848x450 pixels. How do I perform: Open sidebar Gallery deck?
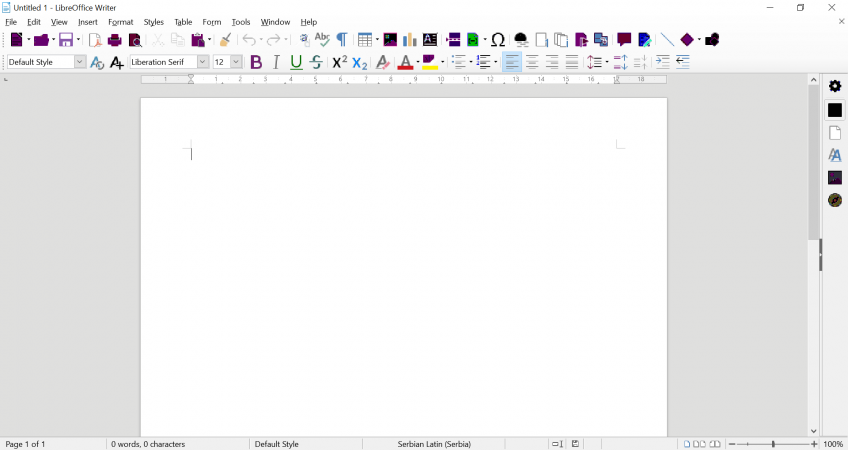point(834,177)
